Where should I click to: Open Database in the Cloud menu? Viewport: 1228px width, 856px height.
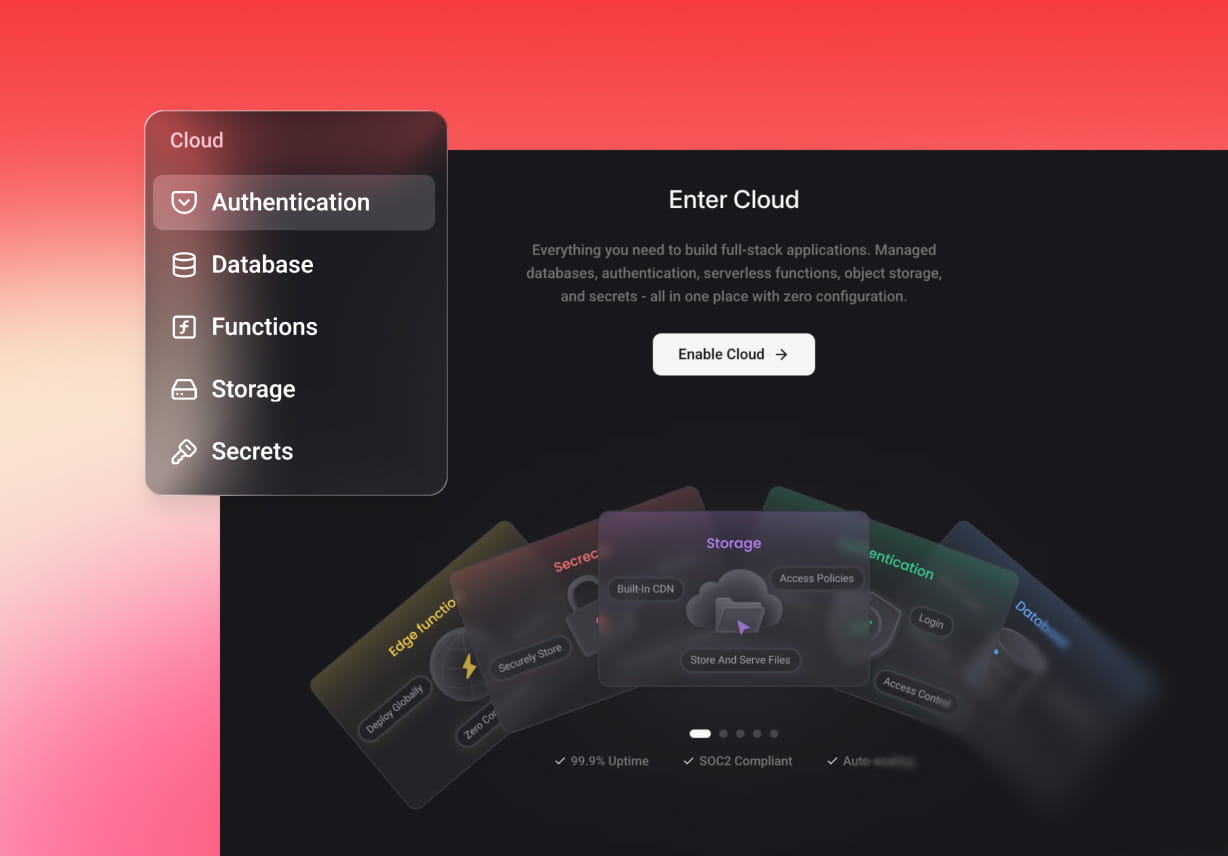pyautogui.click(x=294, y=265)
